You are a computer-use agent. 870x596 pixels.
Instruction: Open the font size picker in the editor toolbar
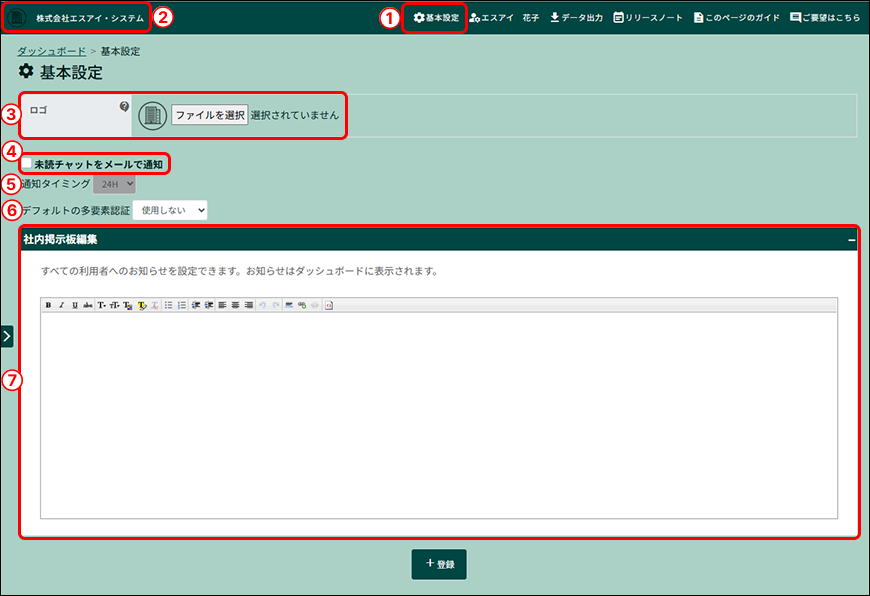click(x=114, y=305)
